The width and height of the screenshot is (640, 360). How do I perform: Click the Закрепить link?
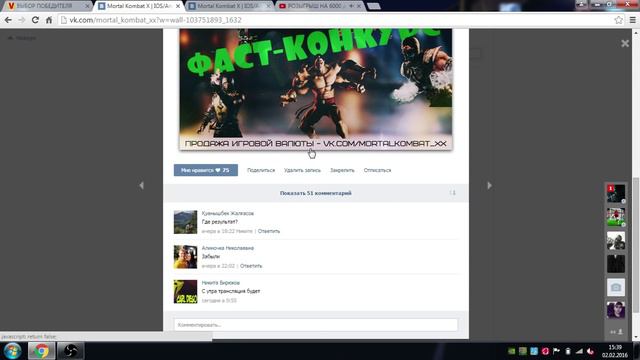(x=342, y=170)
